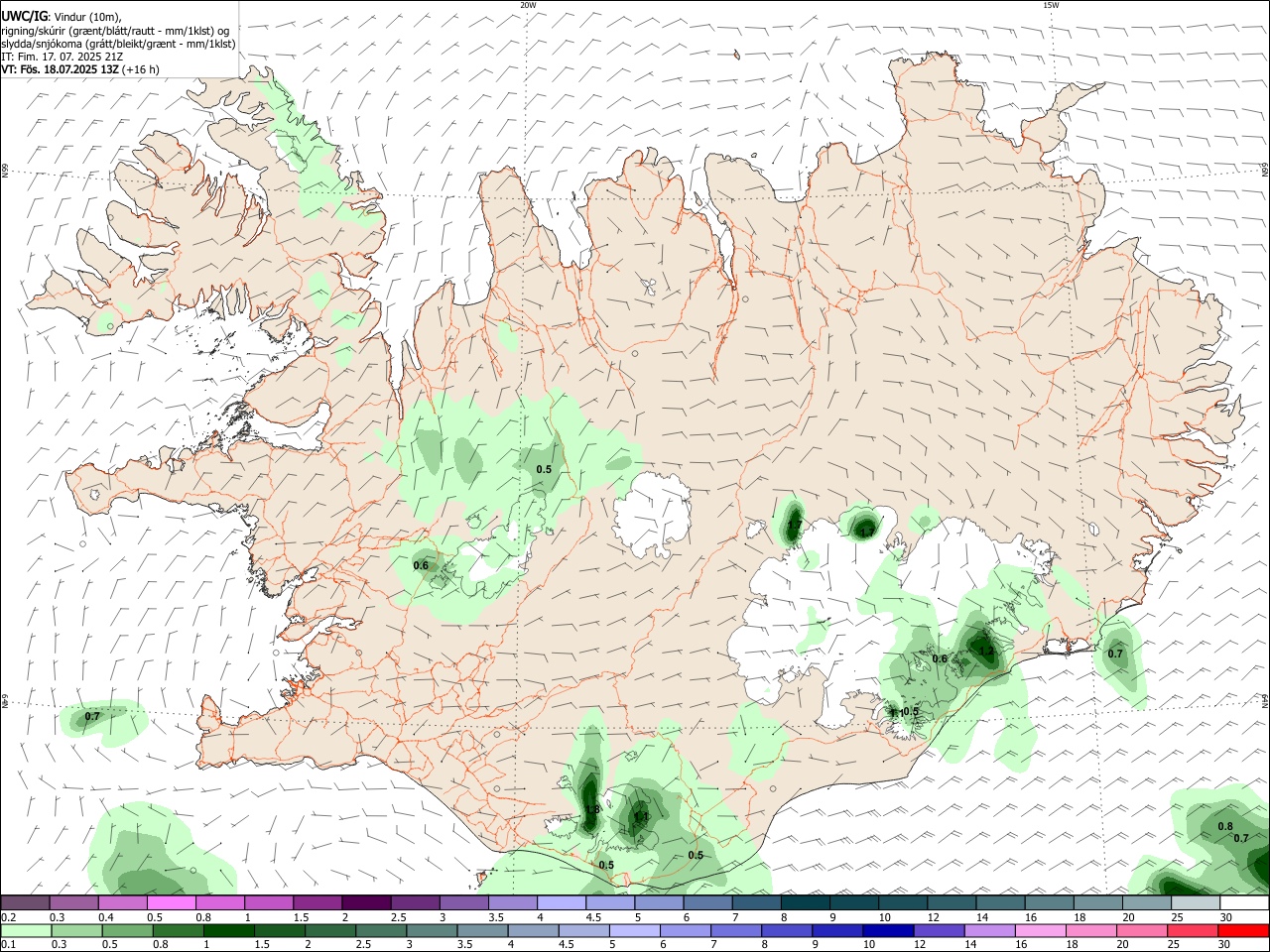Pick the light lavender 4 swatch in the purple scale
Screen dimensions: 1270x952
pos(561,902)
